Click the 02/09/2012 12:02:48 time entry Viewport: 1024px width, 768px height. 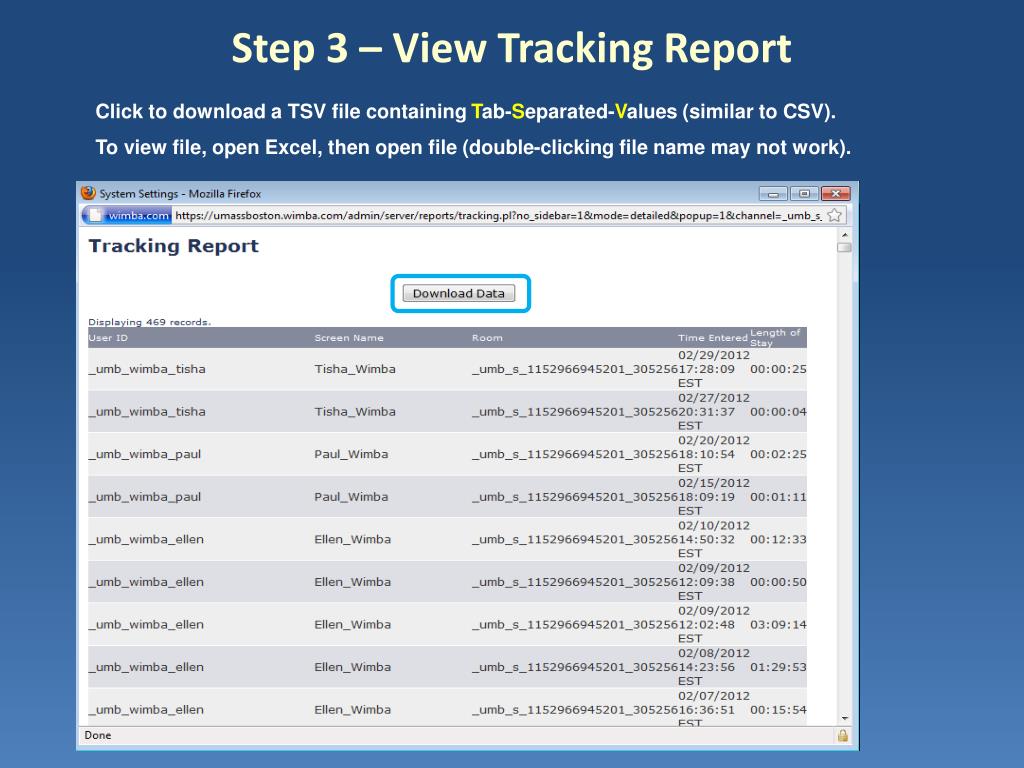pos(713,624)
